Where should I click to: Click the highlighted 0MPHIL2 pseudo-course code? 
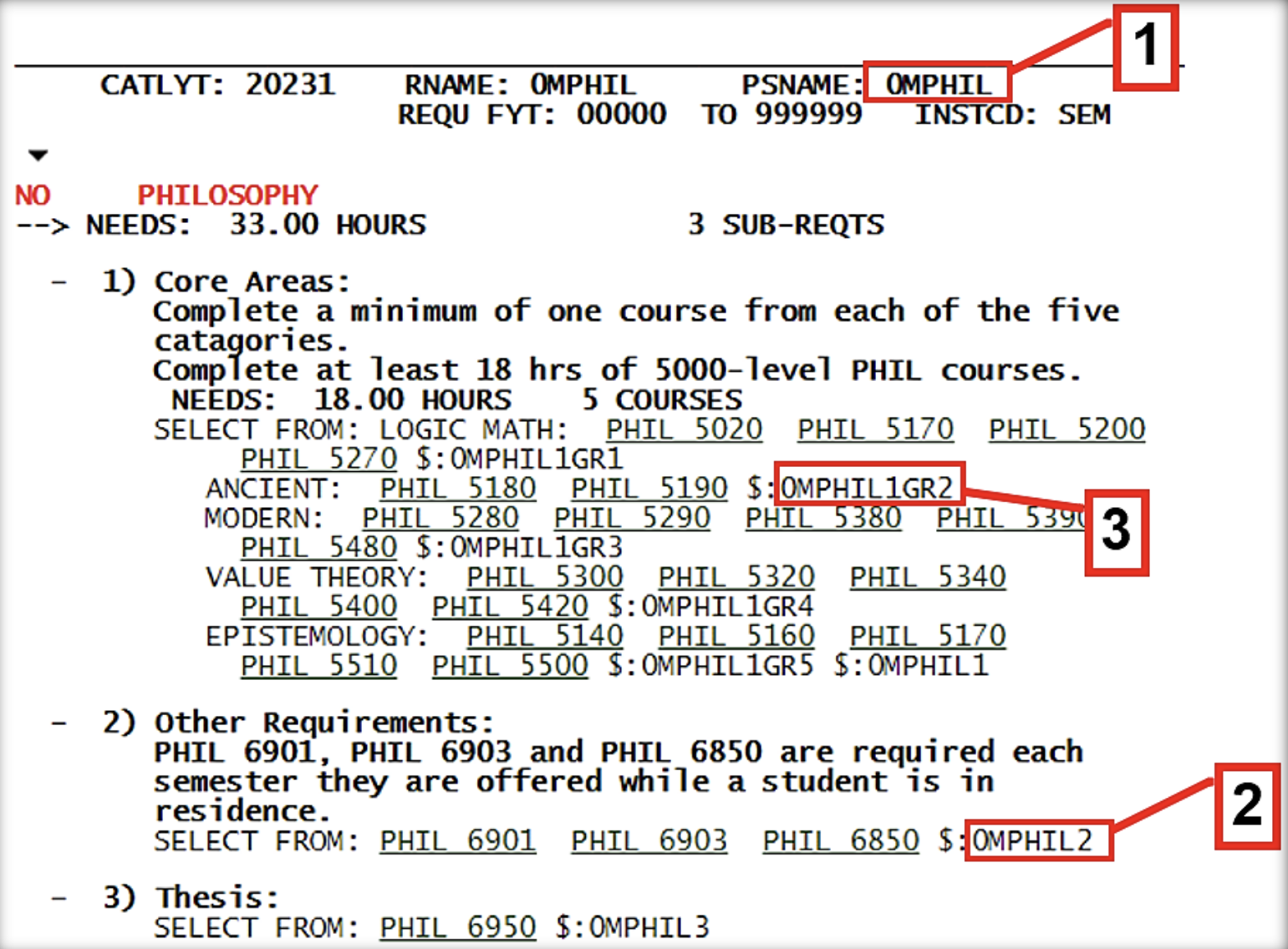pos(1037,840)
